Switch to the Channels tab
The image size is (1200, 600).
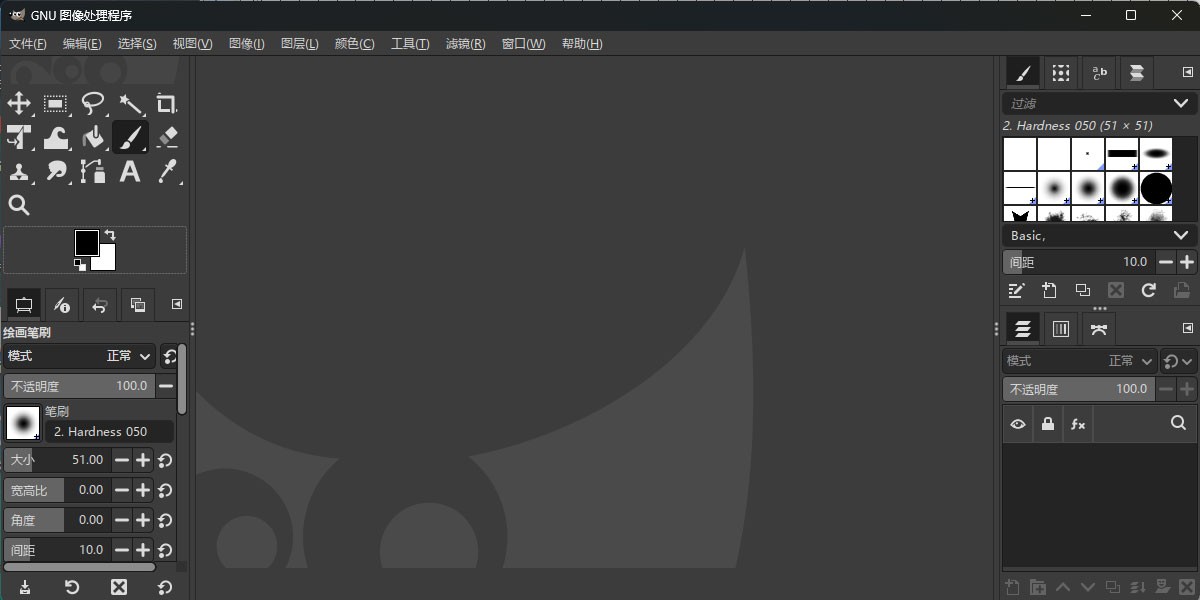tap(1061, 328)
